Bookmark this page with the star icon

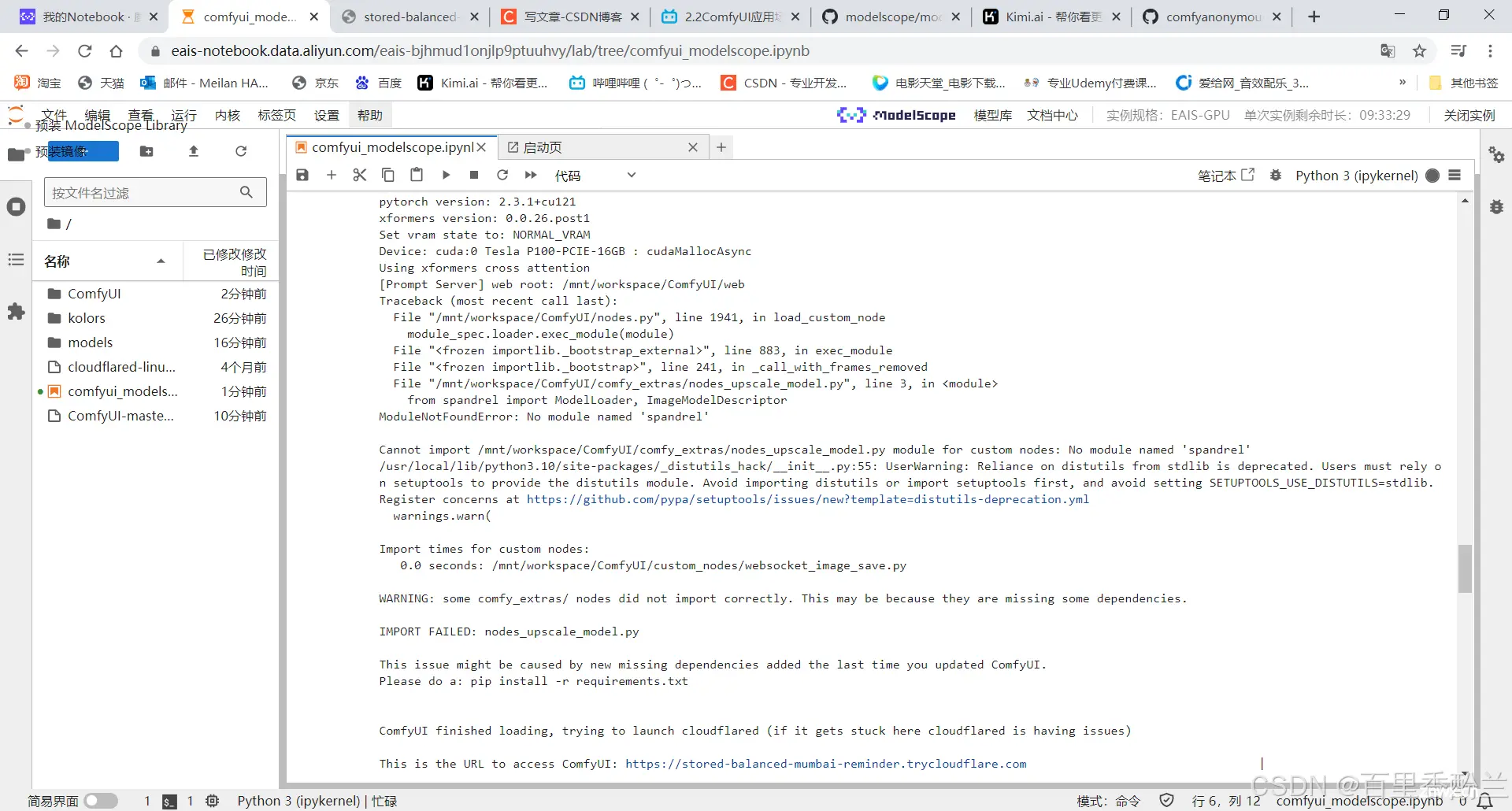1419,51
